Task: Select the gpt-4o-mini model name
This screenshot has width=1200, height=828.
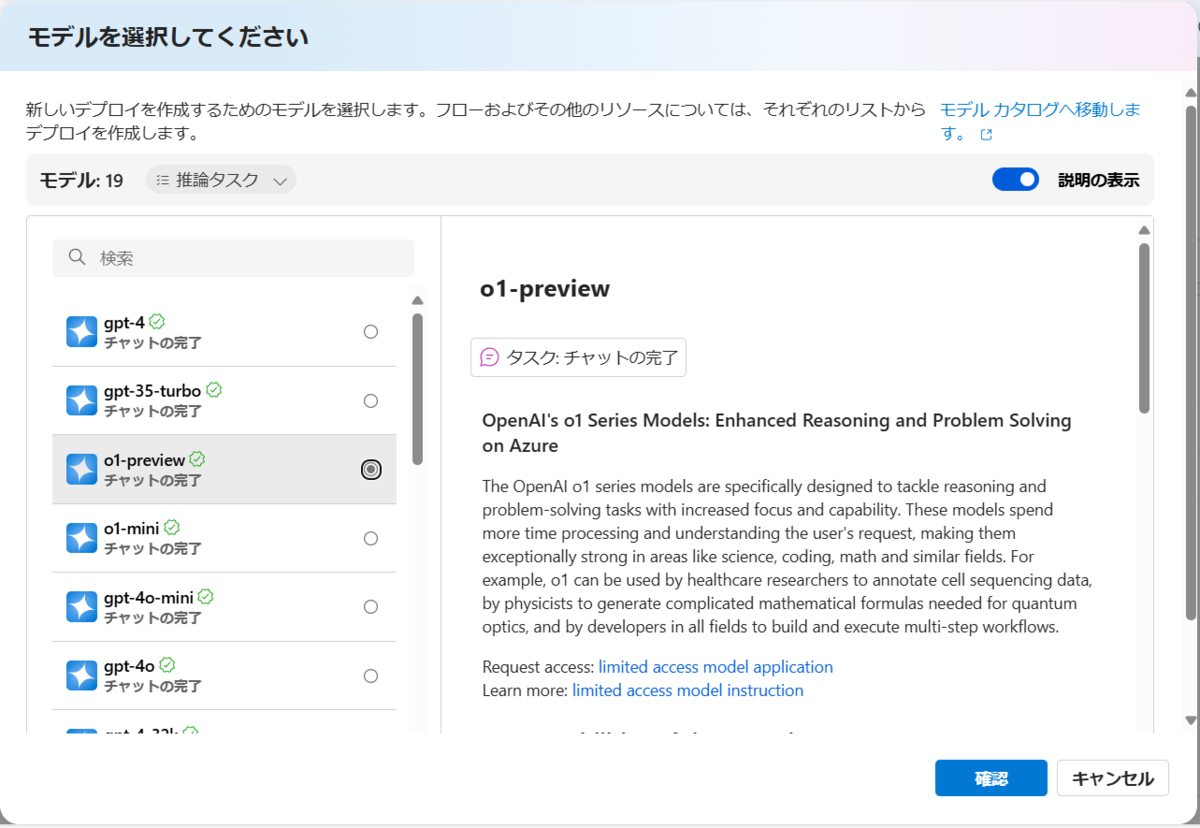Action: point(149,597)
